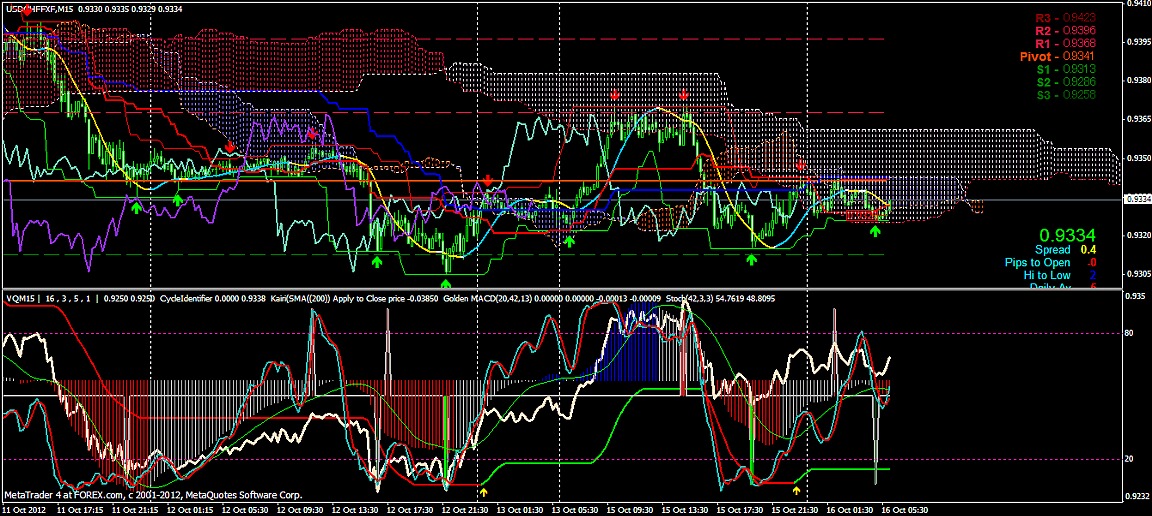Click the Pips to Open readout
The width and height of the screenshot is (1152, 516).
click(1051, 262)
